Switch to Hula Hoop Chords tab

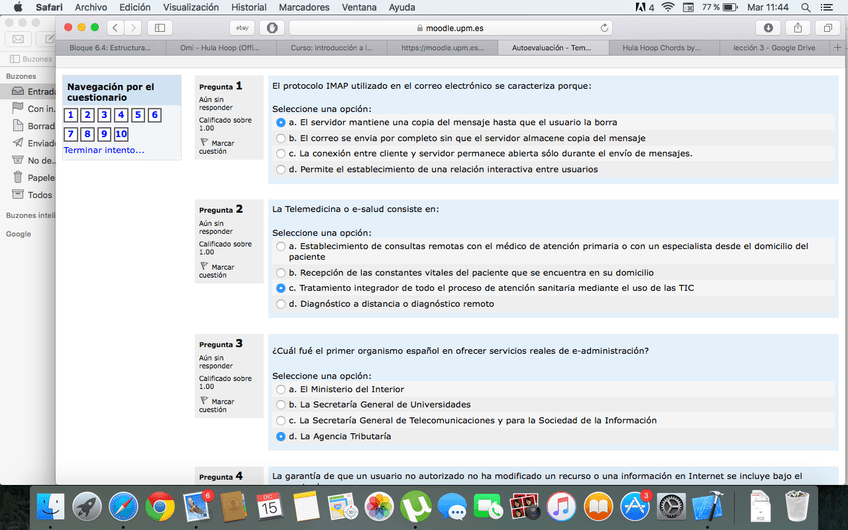(x=661, y=48)
